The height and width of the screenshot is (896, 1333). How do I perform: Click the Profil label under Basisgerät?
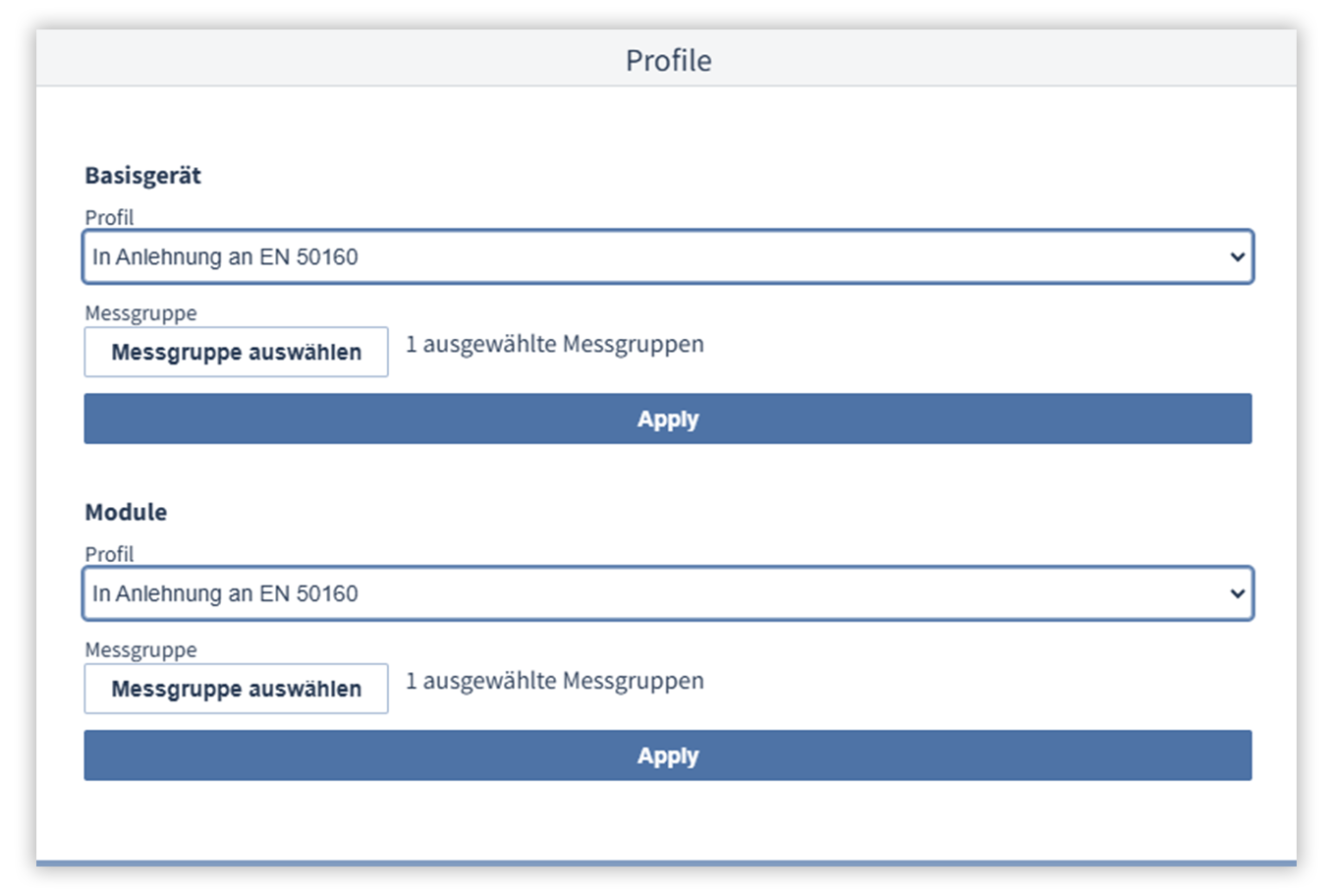click(x=109, y=217)
